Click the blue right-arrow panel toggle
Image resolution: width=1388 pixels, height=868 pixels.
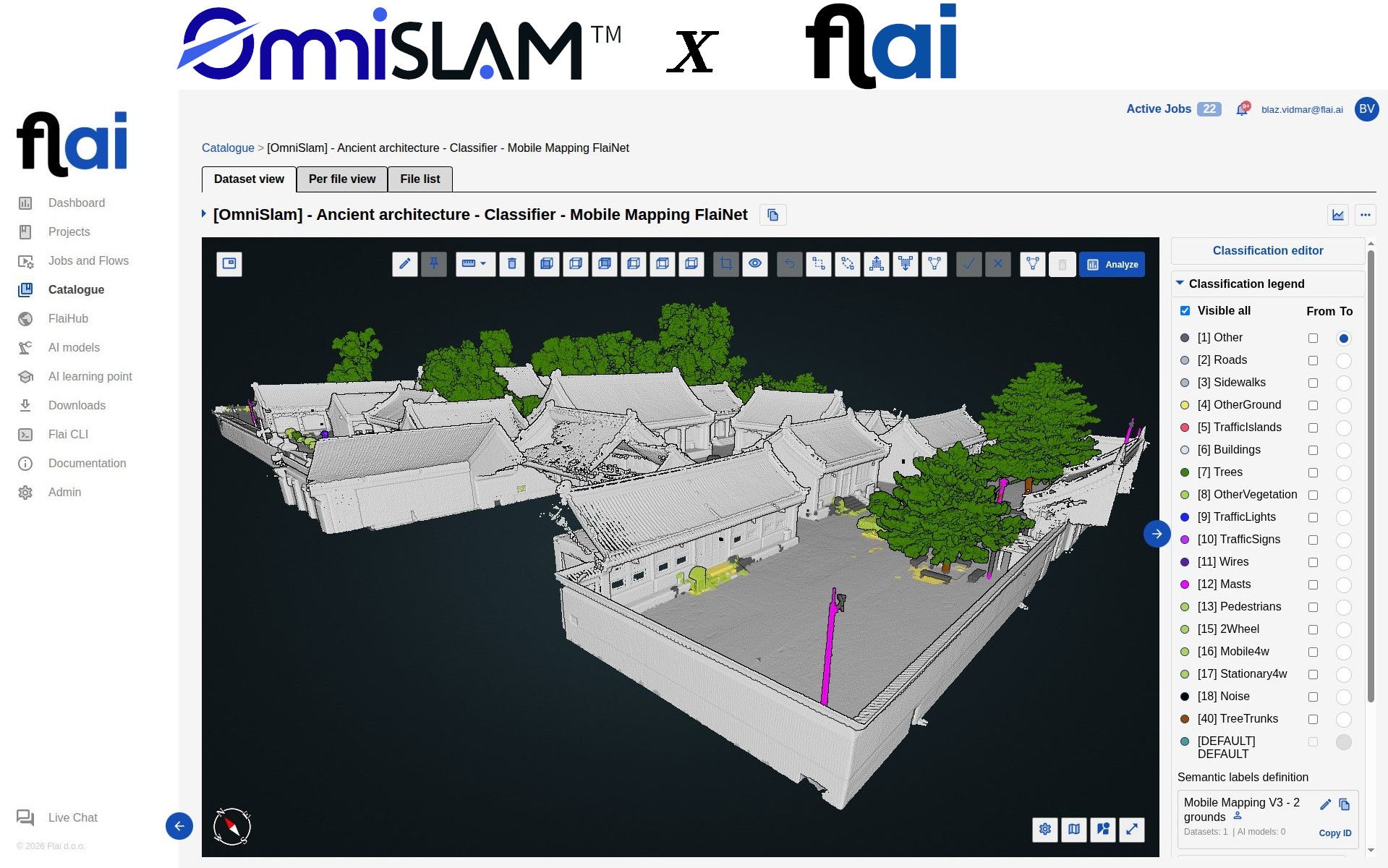pos(1157,534)
